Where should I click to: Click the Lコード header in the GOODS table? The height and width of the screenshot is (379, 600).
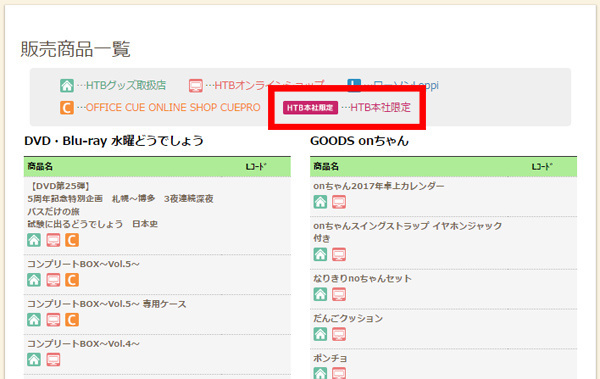coord(542,167)
